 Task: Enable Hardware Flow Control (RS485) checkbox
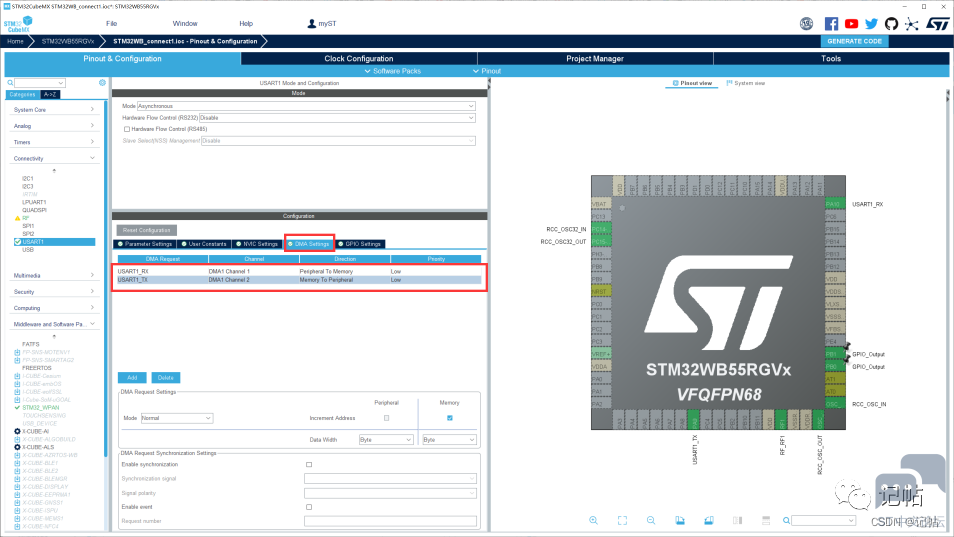point(127,129)
